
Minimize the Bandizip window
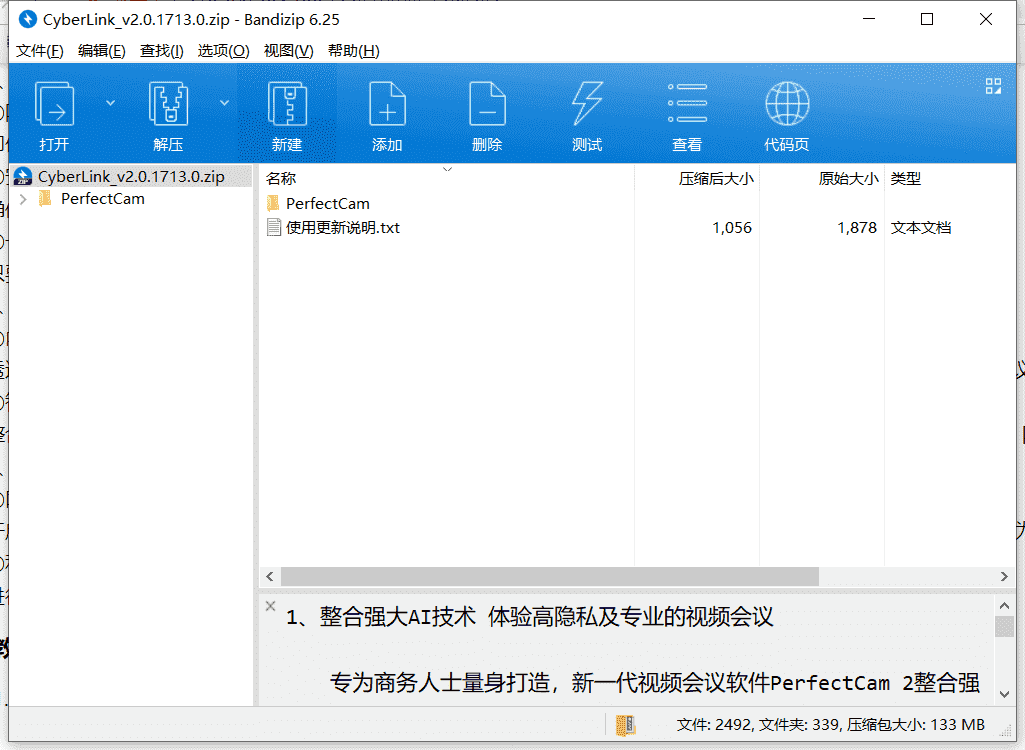[869, 20]
